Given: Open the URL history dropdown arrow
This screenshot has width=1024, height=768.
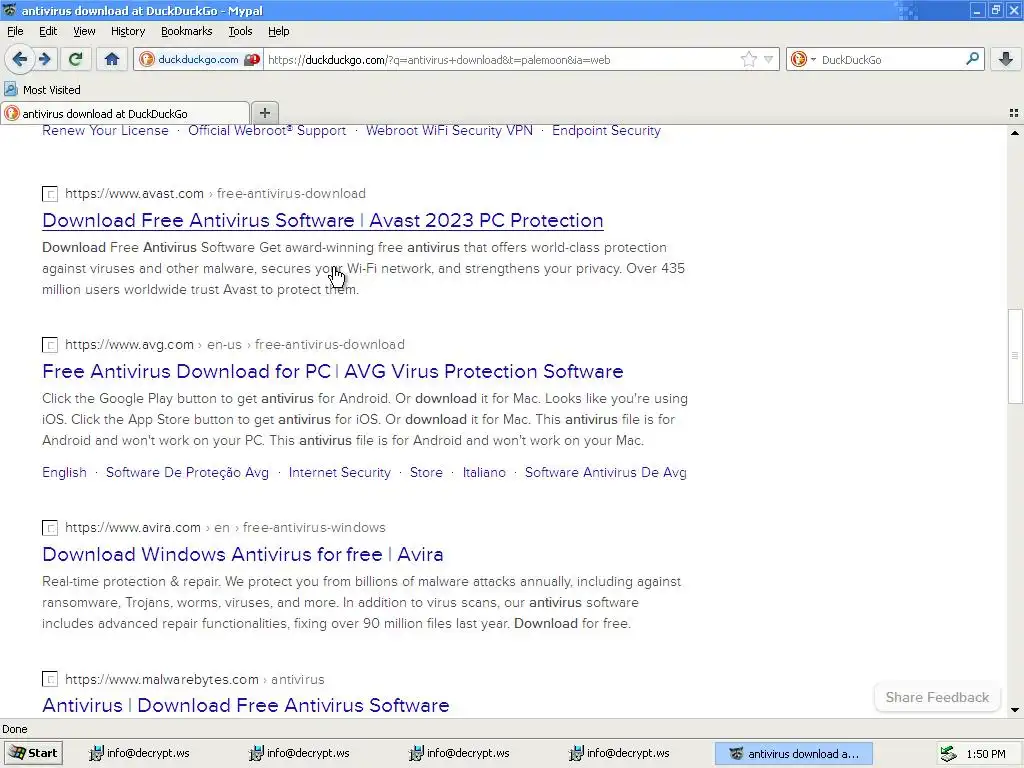Looking at the screenshot, I should point(769,59).
